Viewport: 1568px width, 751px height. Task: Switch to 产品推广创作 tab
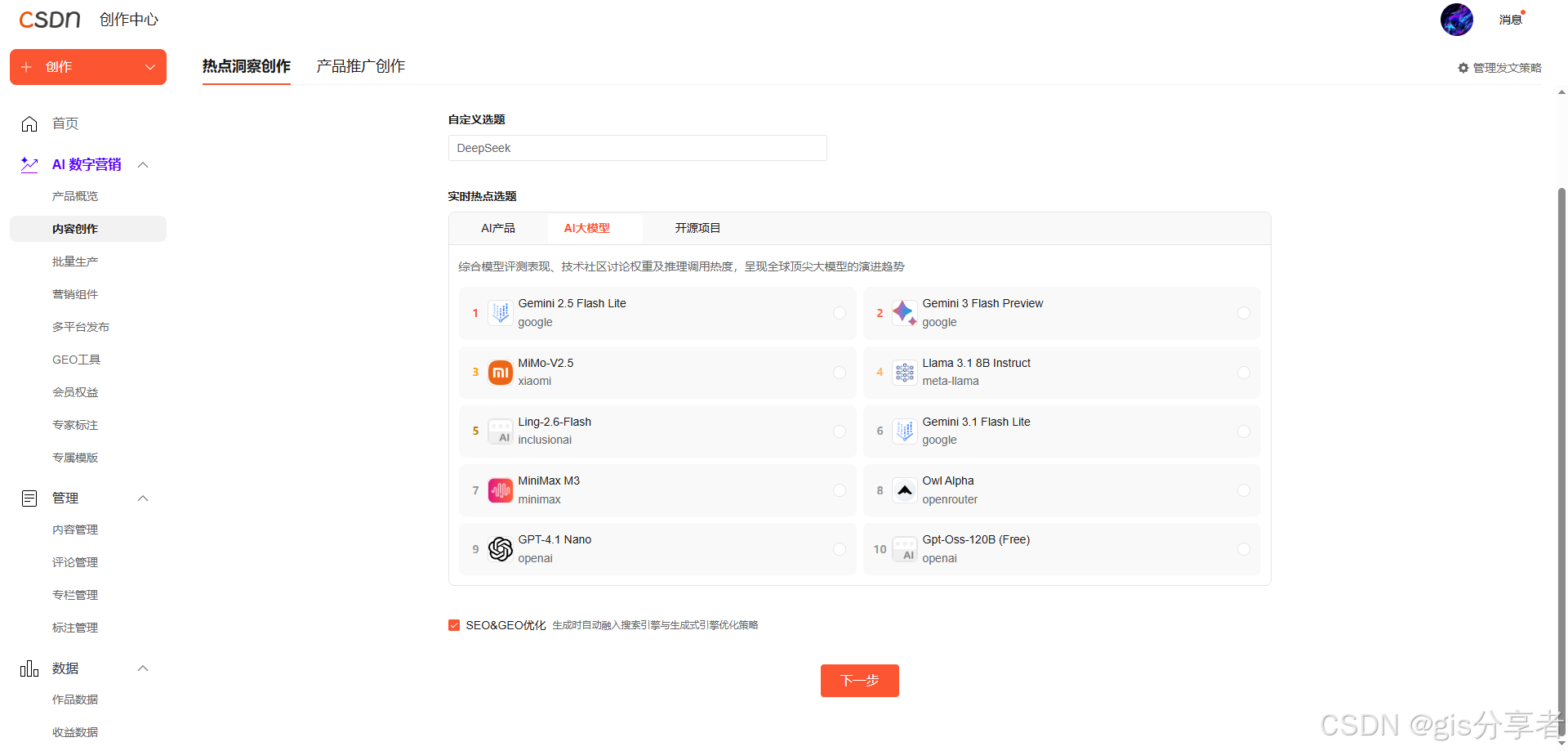click(361, 66)
